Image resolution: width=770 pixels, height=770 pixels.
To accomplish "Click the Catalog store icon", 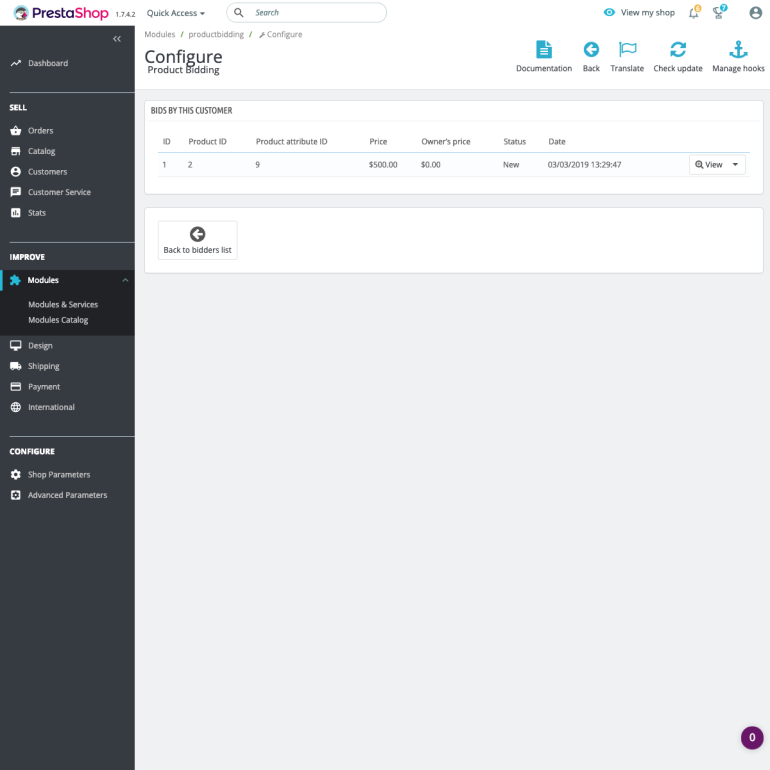I will coord(16,151).
